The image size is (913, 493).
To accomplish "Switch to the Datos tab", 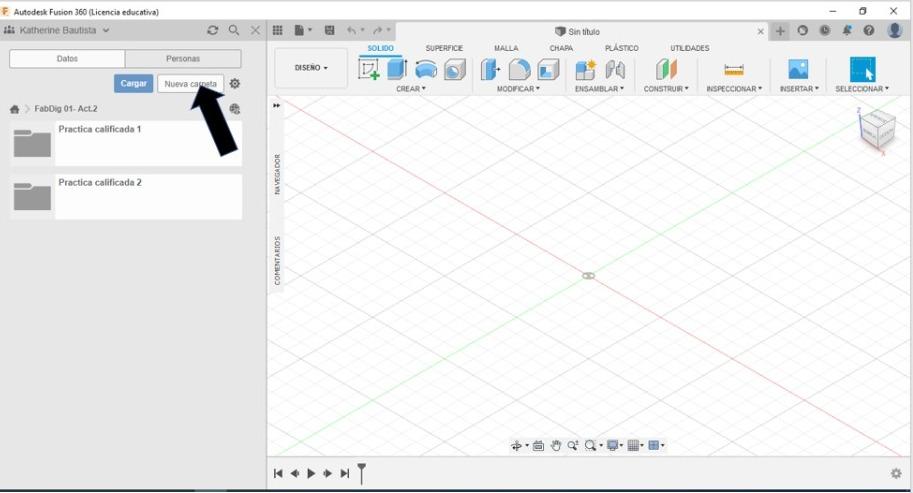I will tap(67, 59).
